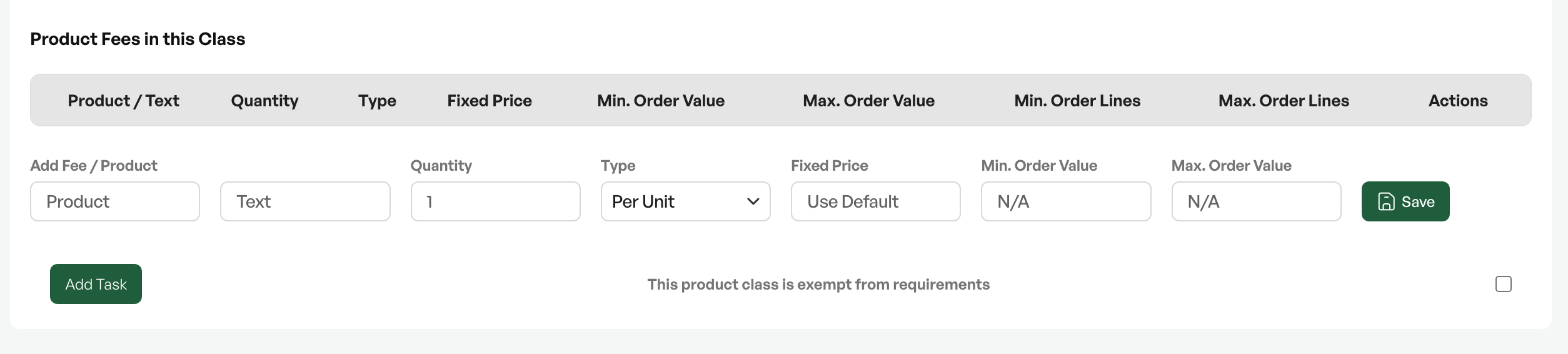This screenshot has width=1568, height=354.
Task: Click the Actions column header
Action: (x=1458, y=101)
